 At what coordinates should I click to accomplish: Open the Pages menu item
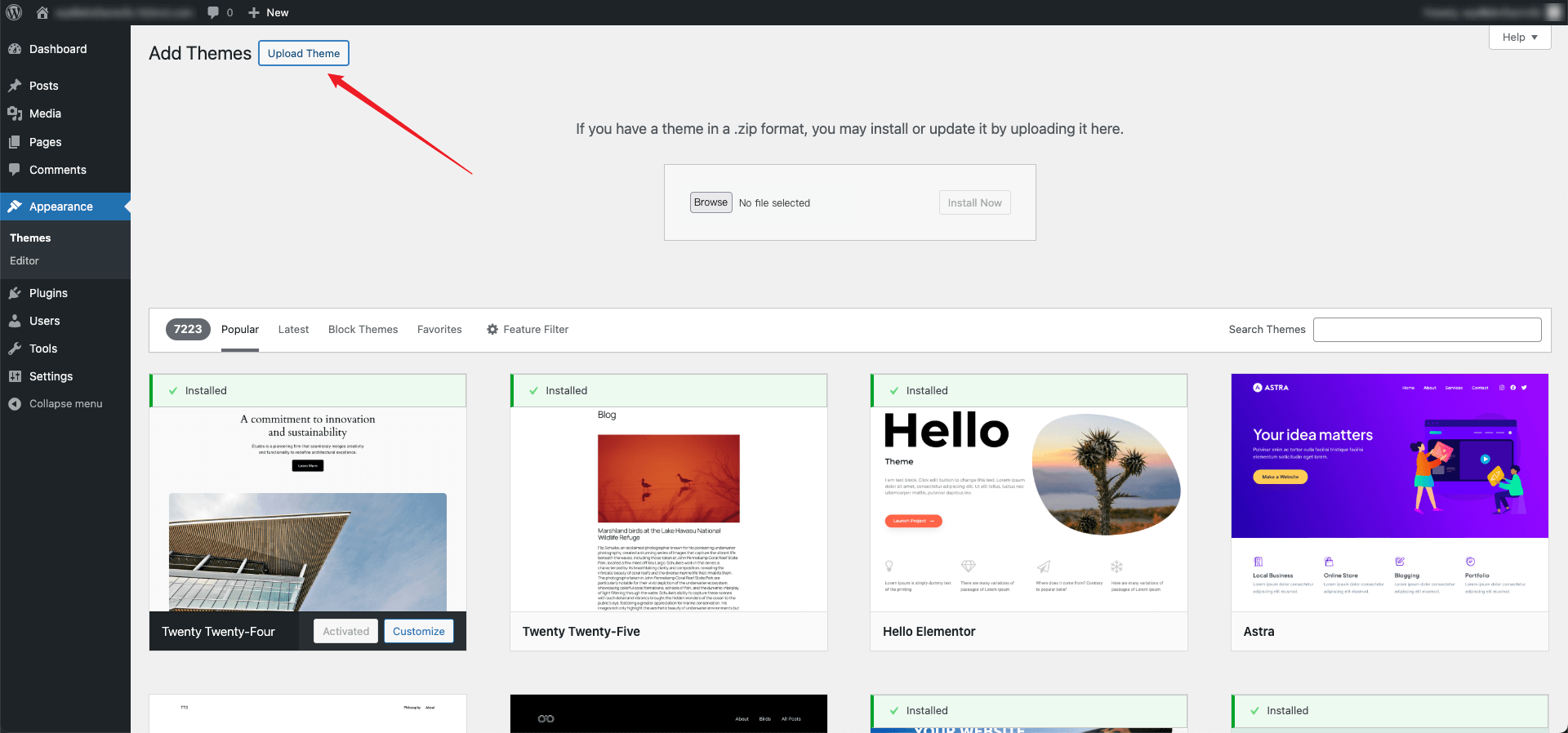tap(46, 142)
